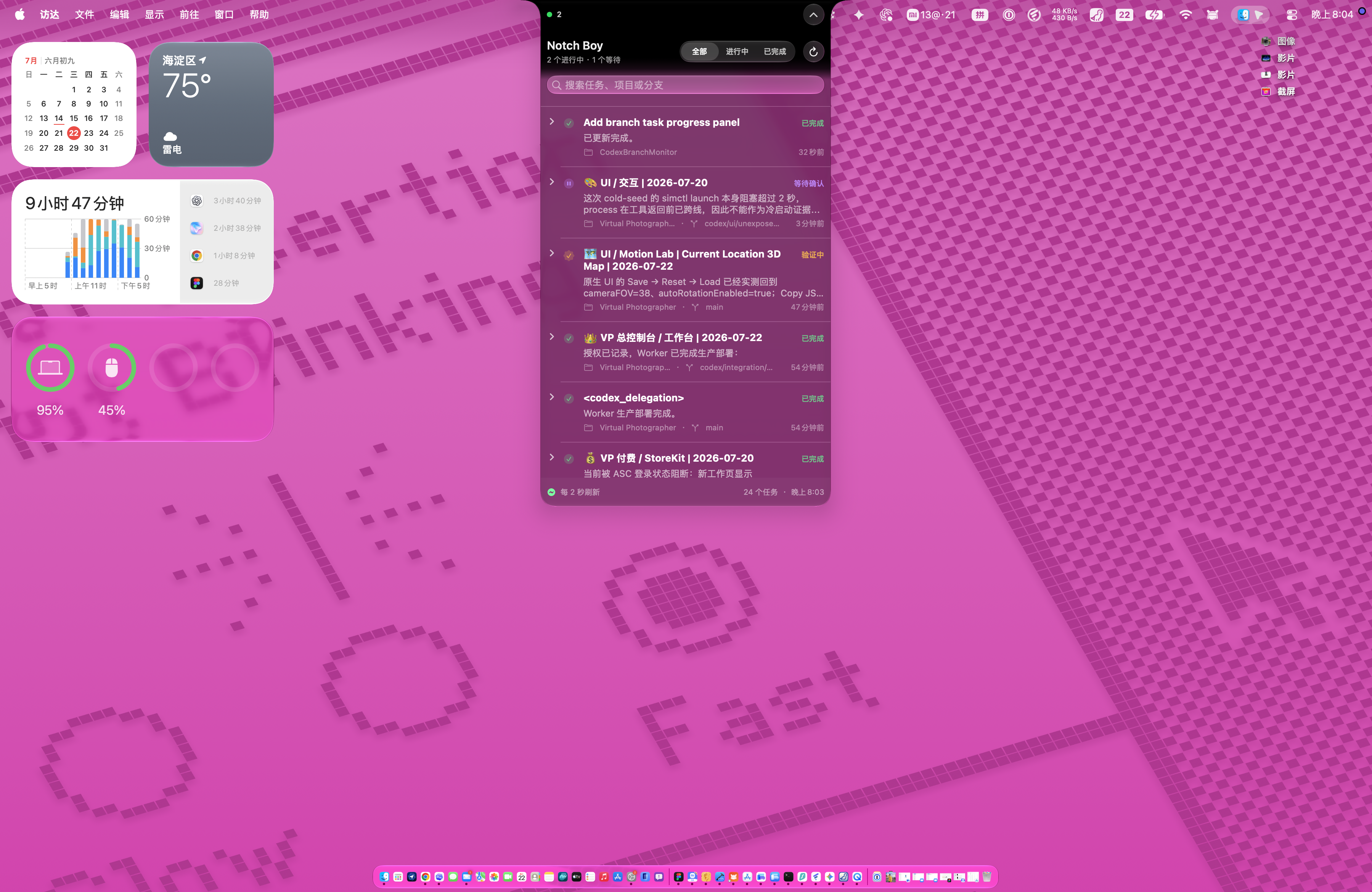Screen dimensions: 1372x892
Task: Open Control Center in the menu bar
Action: [x=1291, y=15]
